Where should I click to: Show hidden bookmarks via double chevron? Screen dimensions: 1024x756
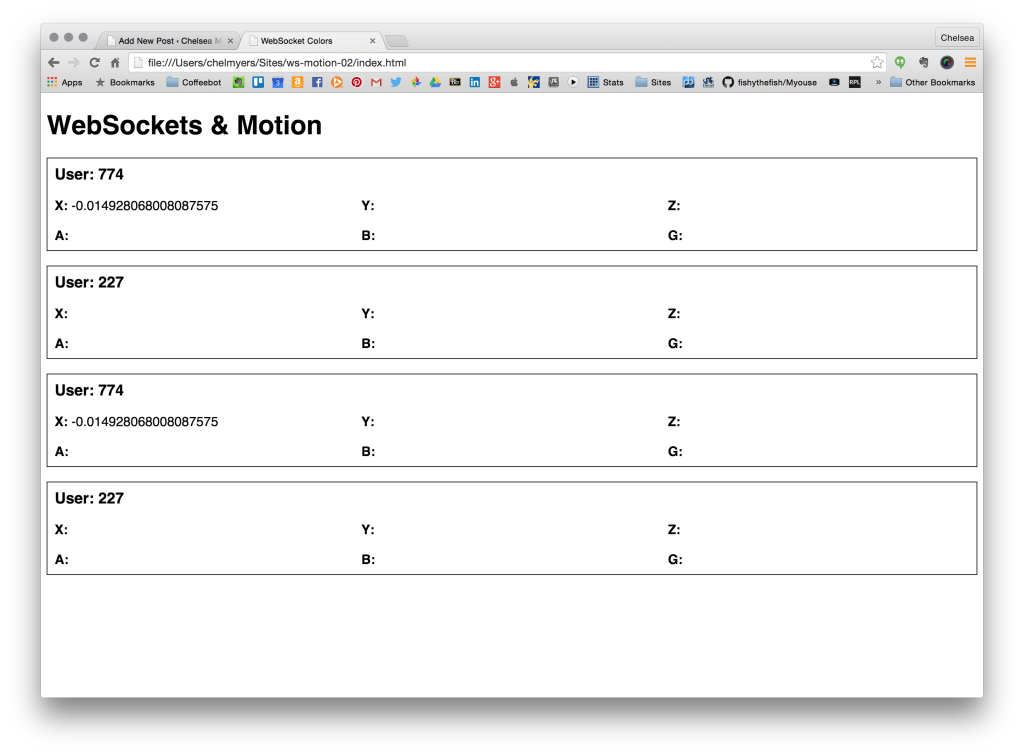(878, 82)
